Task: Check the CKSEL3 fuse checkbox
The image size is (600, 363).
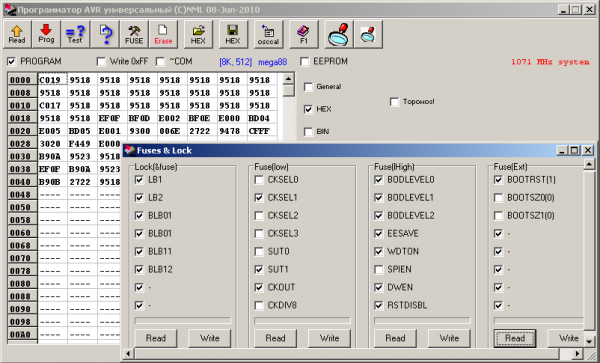Action: [259, 234]
